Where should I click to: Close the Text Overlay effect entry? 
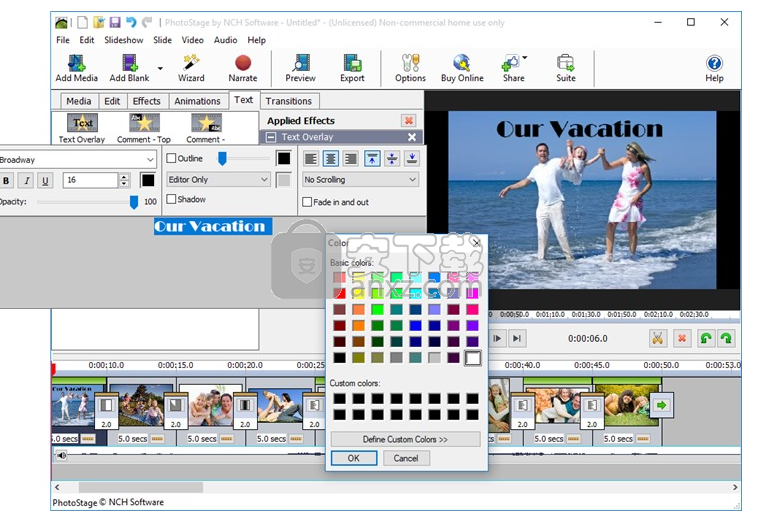click(412, 137)
